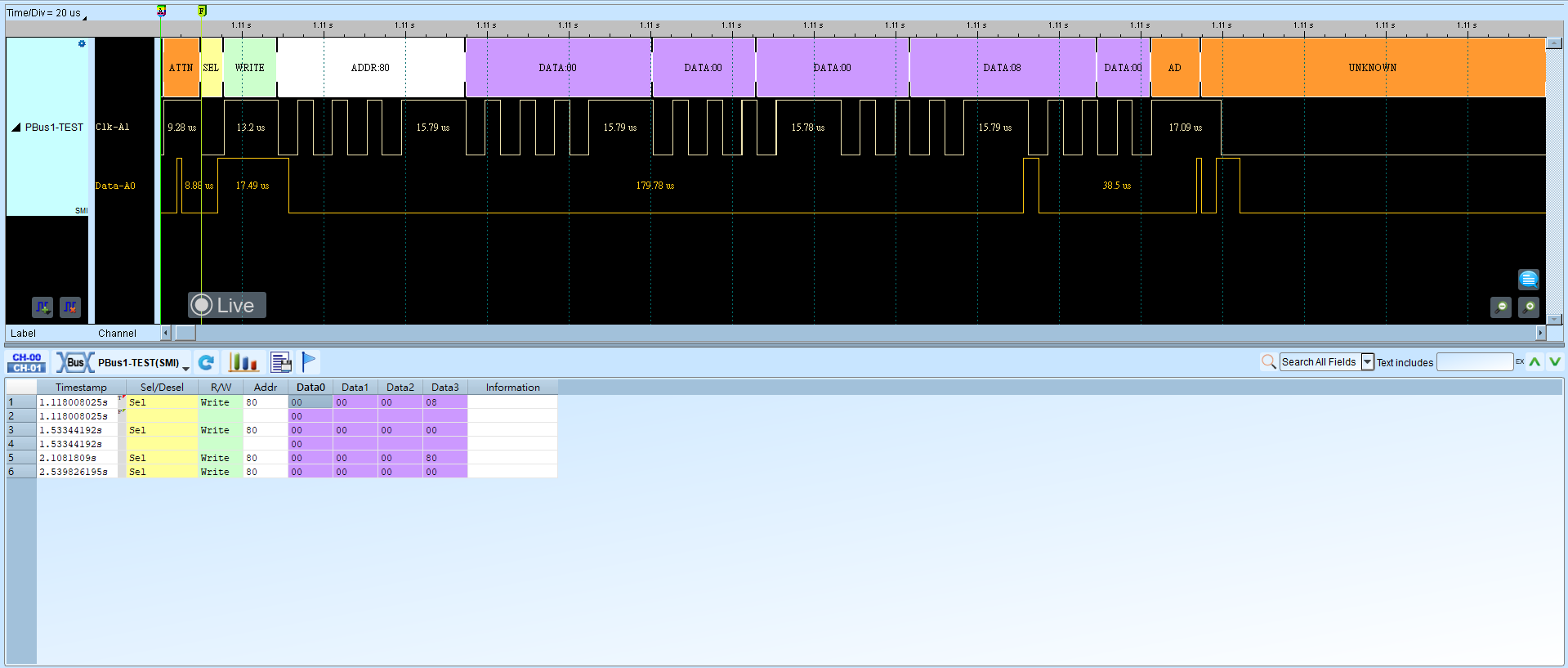Select row with timestamp 2.1081809s
The image size is (1568, 668).
(282, 458)
